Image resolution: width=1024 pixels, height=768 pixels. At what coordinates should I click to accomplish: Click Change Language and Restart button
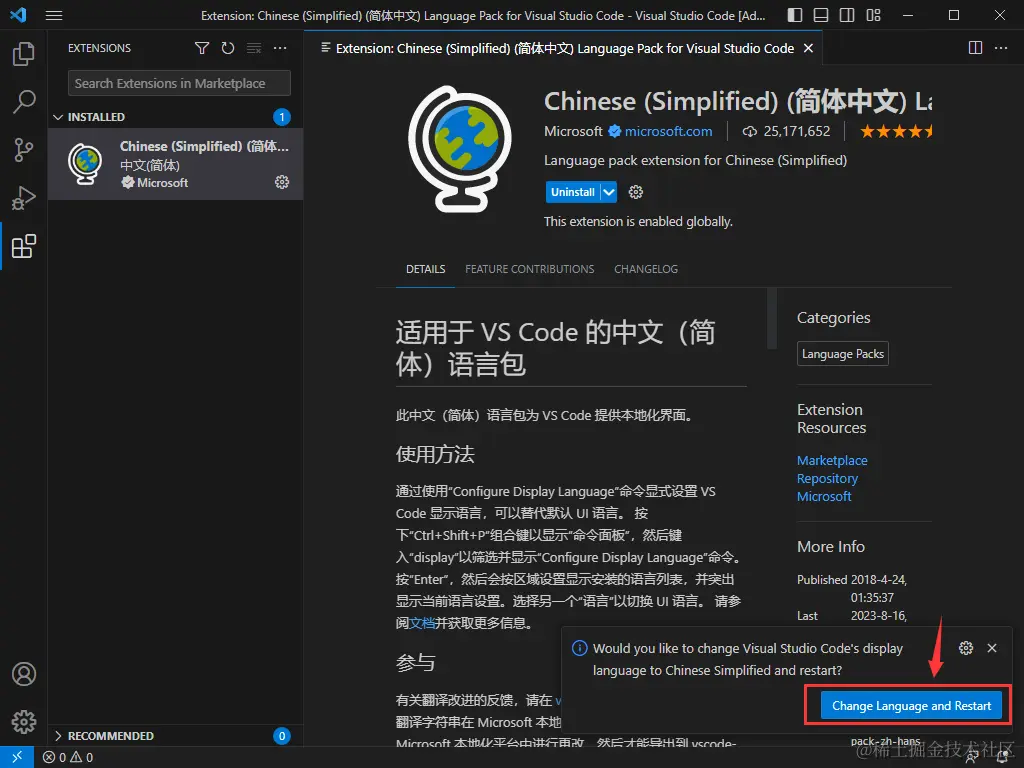pyautogui.click(x=911, y=706)
